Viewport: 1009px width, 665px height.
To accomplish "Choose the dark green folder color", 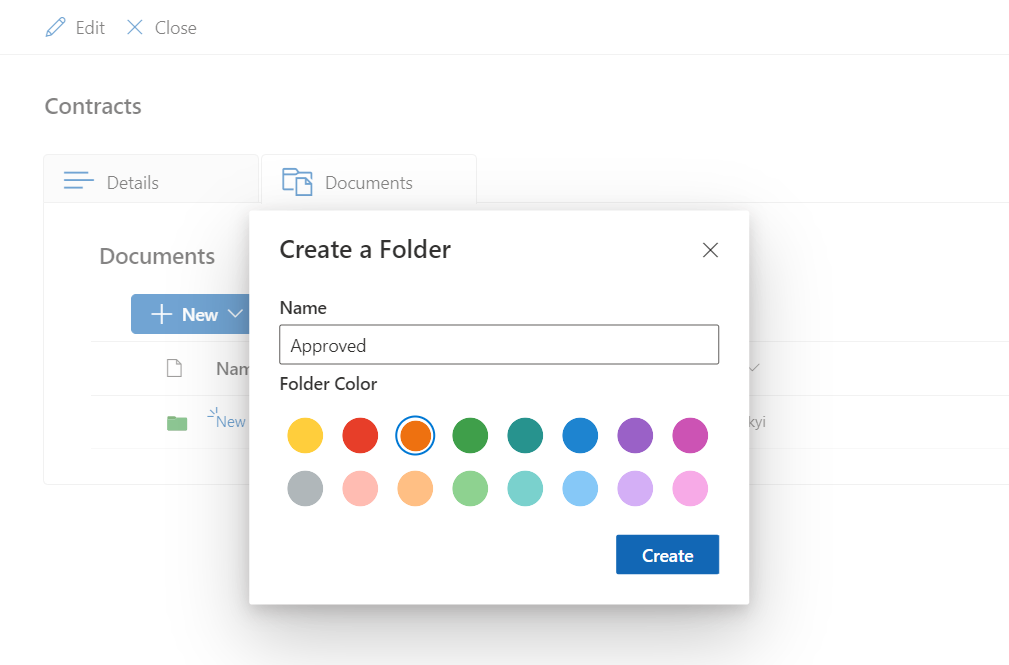I will [x=470, y=436].
